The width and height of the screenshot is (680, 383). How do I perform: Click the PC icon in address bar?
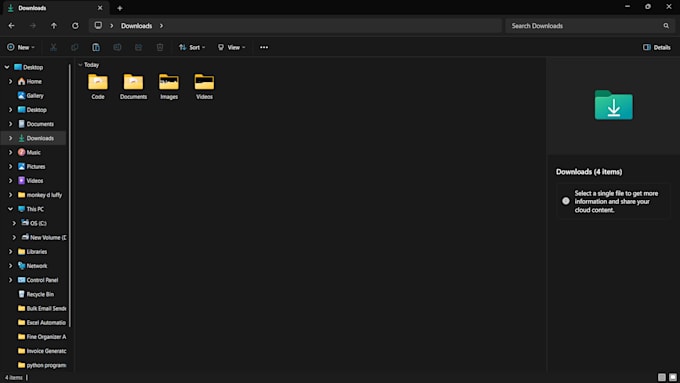[98, 26]
